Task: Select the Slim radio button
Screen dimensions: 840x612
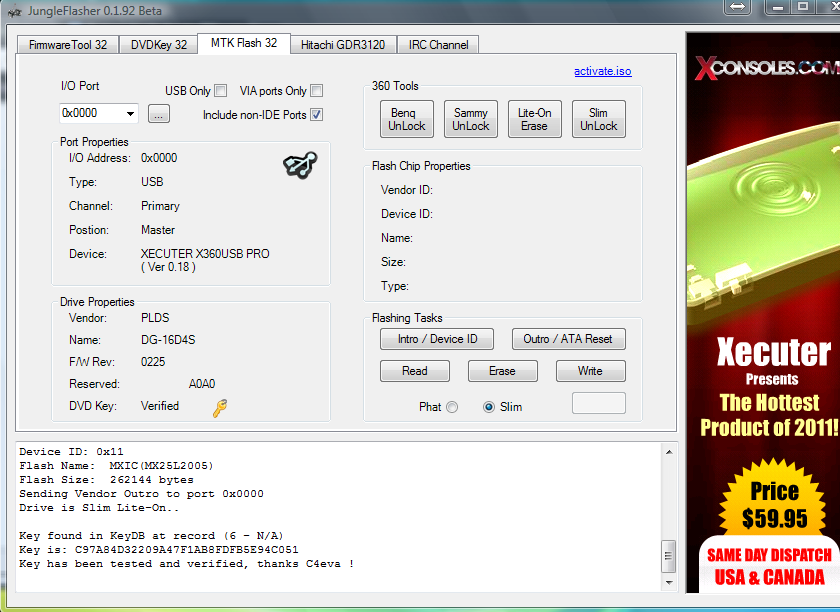Action: (489, 407)
